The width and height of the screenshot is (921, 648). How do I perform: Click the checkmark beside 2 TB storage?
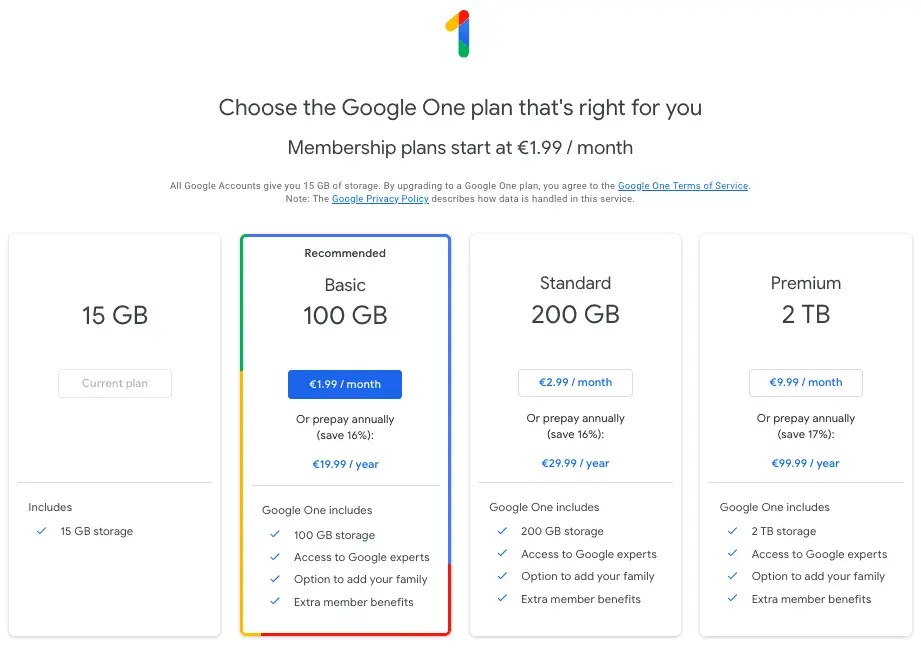(732, 531)
